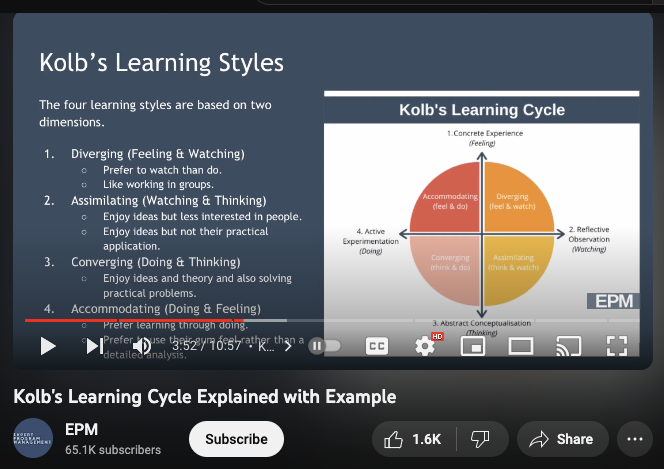The width and height of the screenshot is (664, 469).
Task: Open the more actions three-dot menu
Action: [635, 439]
